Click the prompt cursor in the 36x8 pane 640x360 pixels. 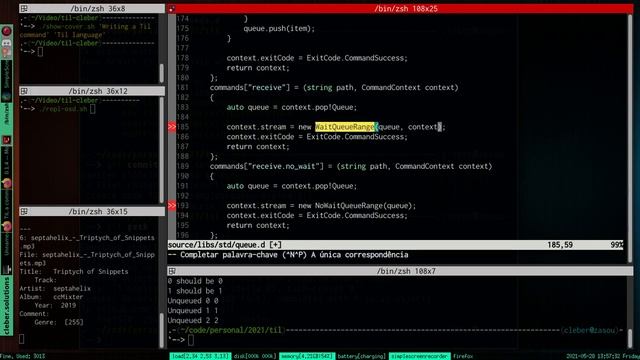(40, 52)
